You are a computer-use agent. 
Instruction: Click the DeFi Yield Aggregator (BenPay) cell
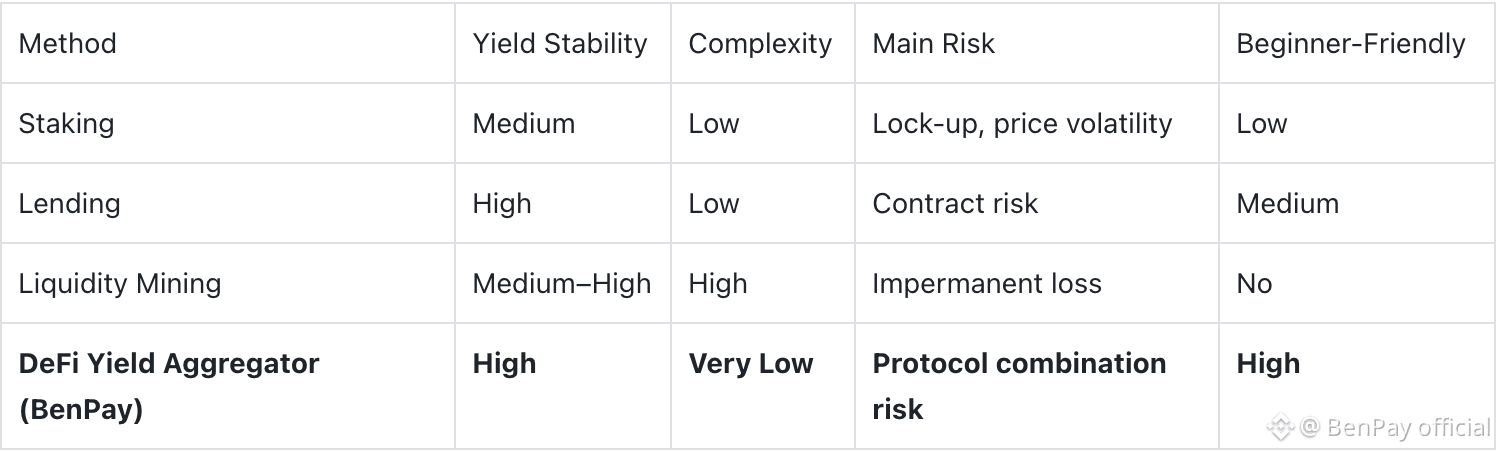click(169, 386)
